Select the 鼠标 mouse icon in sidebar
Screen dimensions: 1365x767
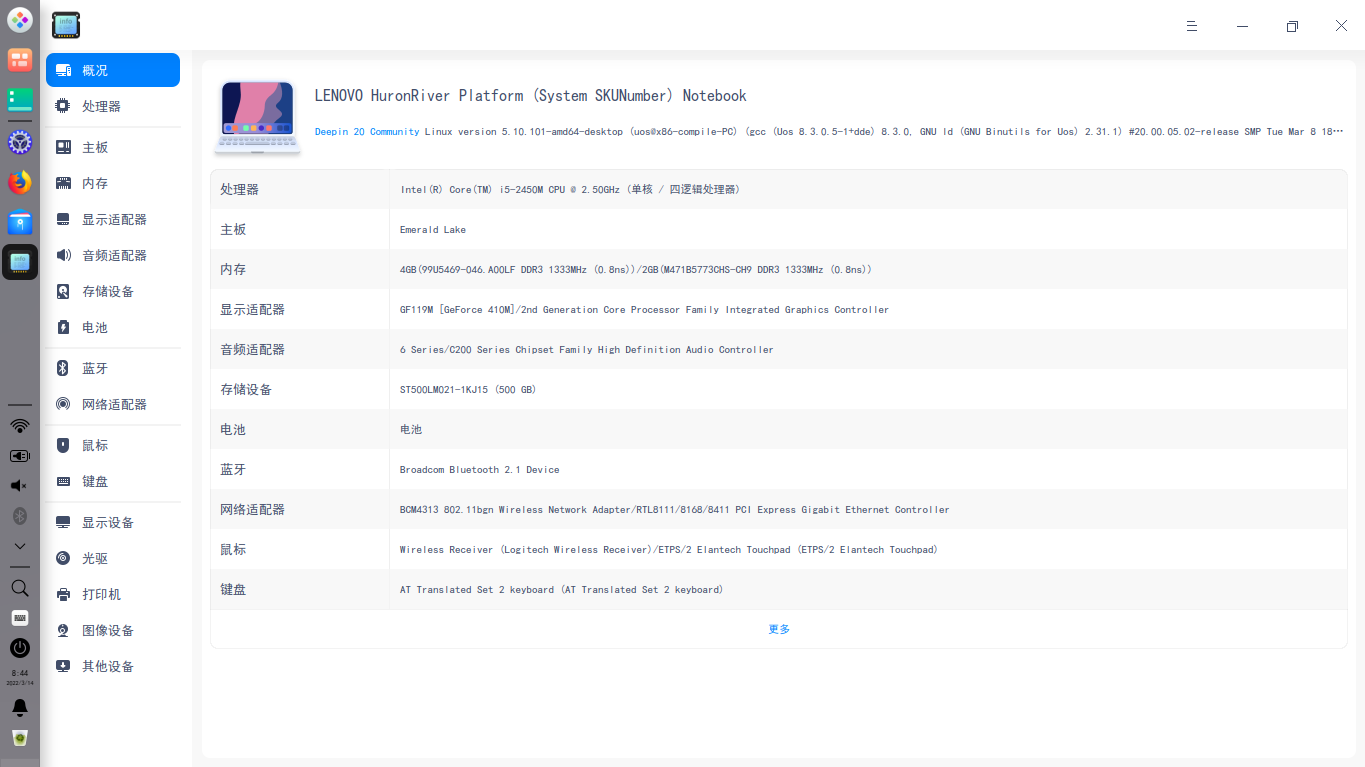pos(63,445)
